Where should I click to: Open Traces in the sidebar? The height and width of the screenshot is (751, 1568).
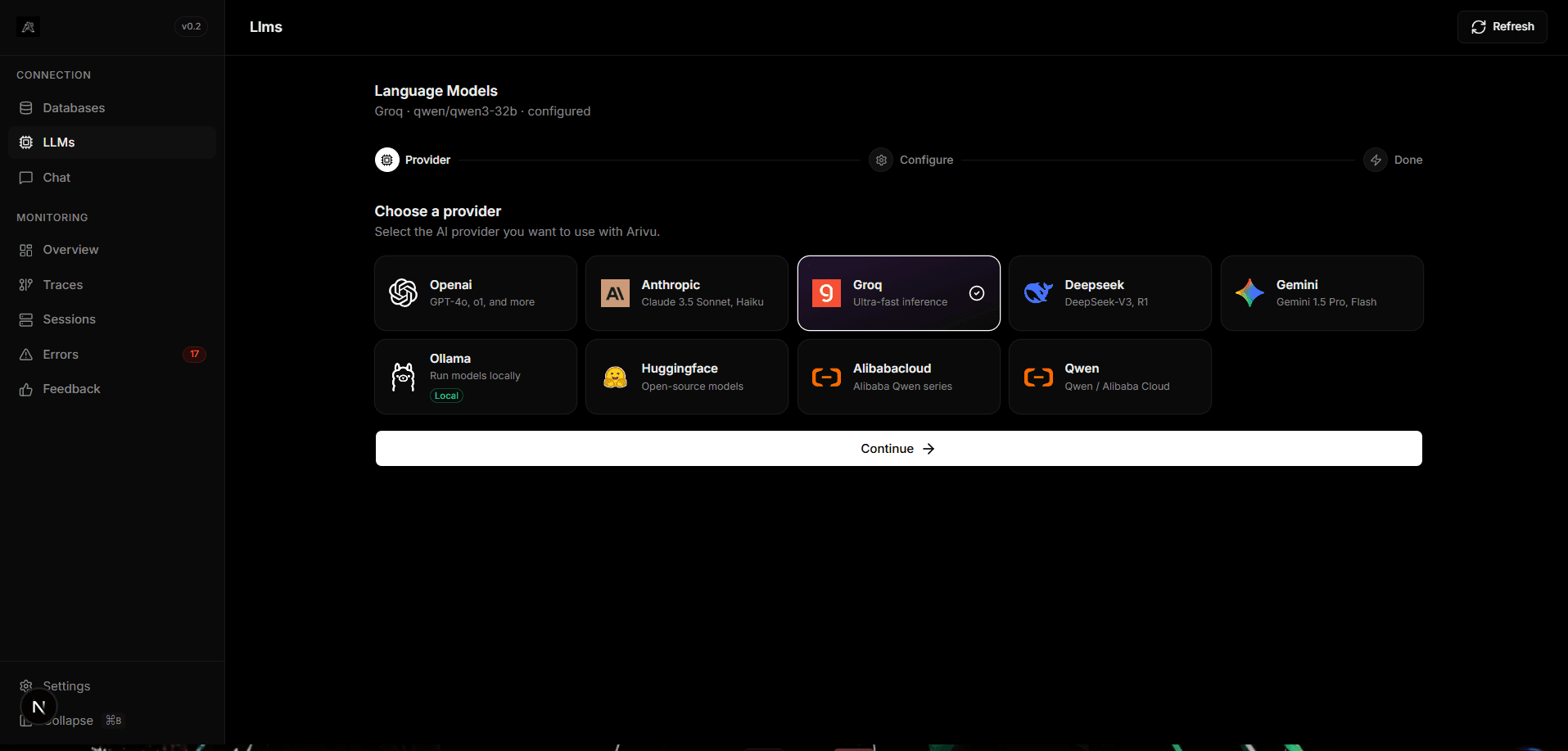(x=112, y=285)
